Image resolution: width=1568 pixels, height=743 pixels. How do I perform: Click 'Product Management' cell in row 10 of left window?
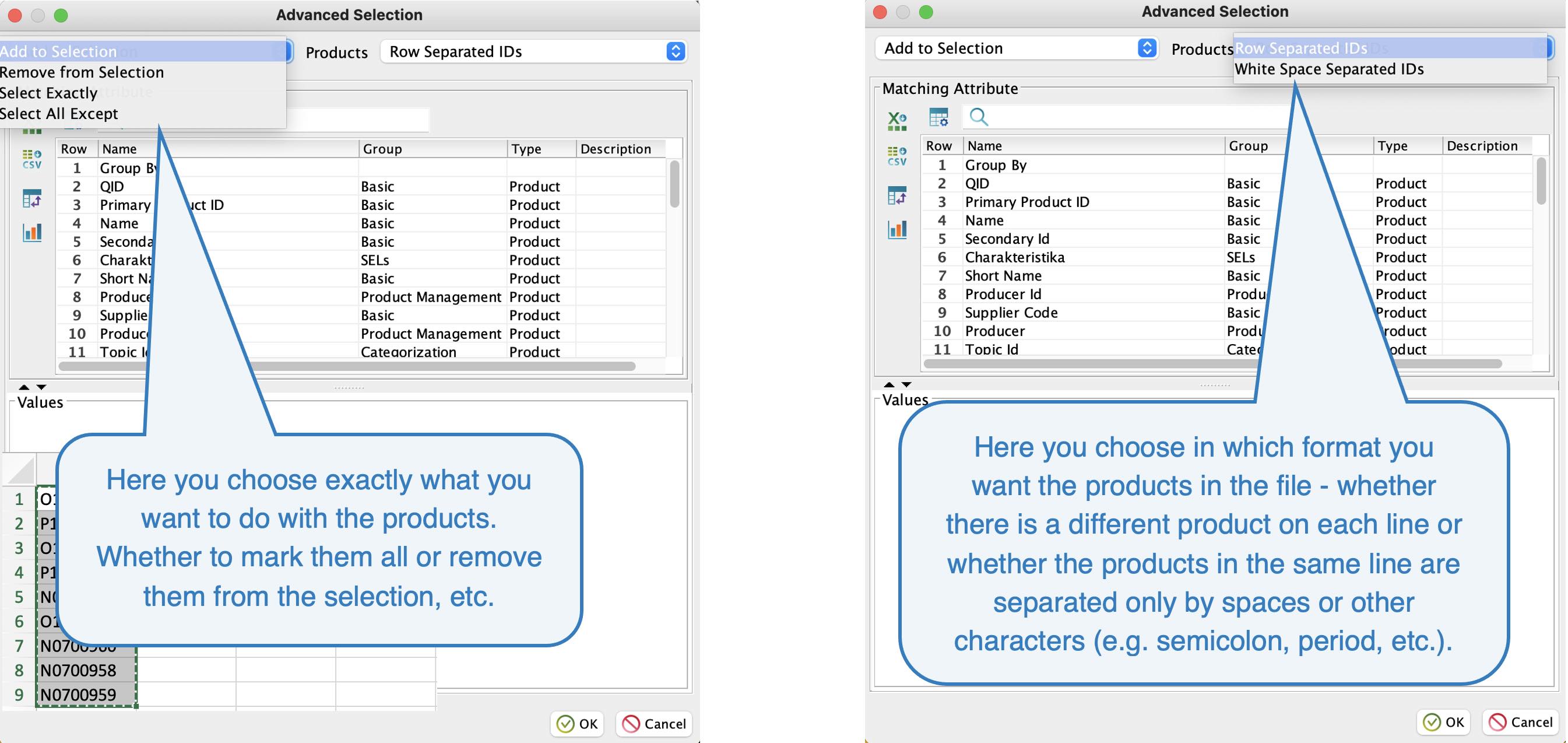[433, 333]
